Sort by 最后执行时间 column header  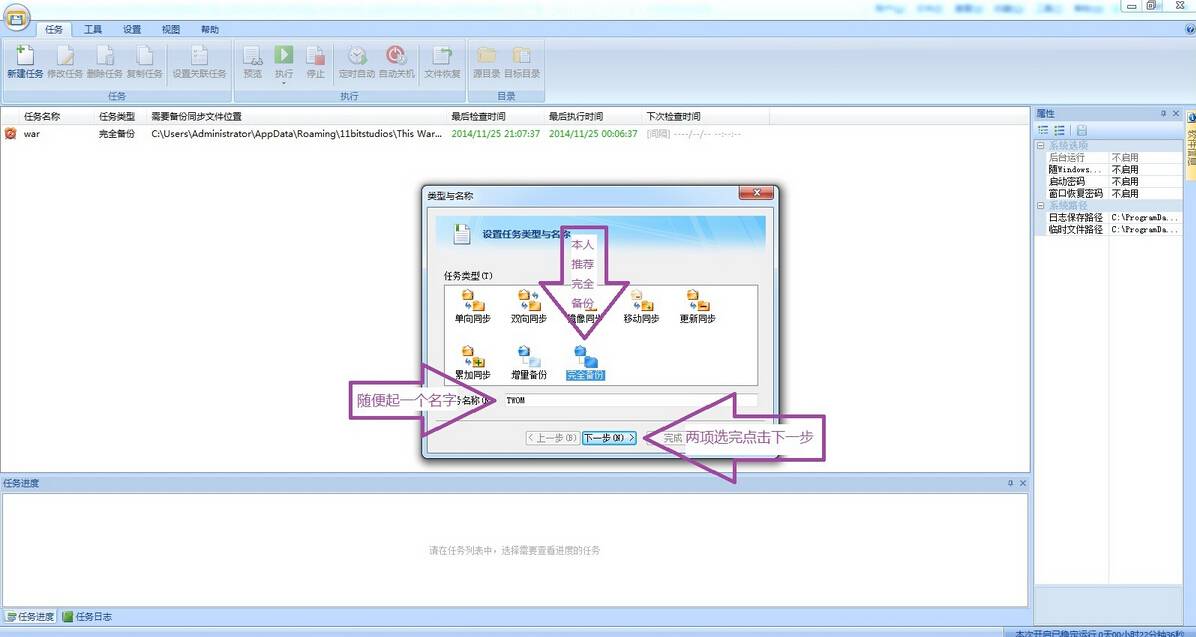point(576,117)
